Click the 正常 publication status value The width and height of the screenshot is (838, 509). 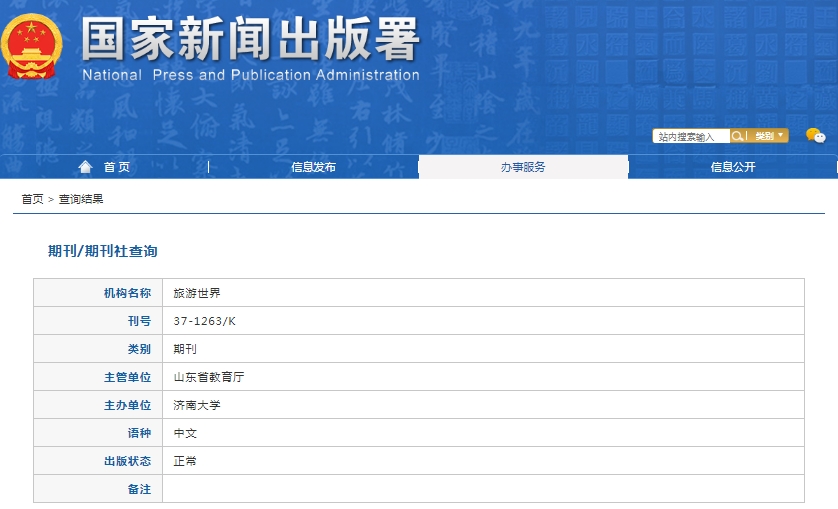click(x=185, y=461)
